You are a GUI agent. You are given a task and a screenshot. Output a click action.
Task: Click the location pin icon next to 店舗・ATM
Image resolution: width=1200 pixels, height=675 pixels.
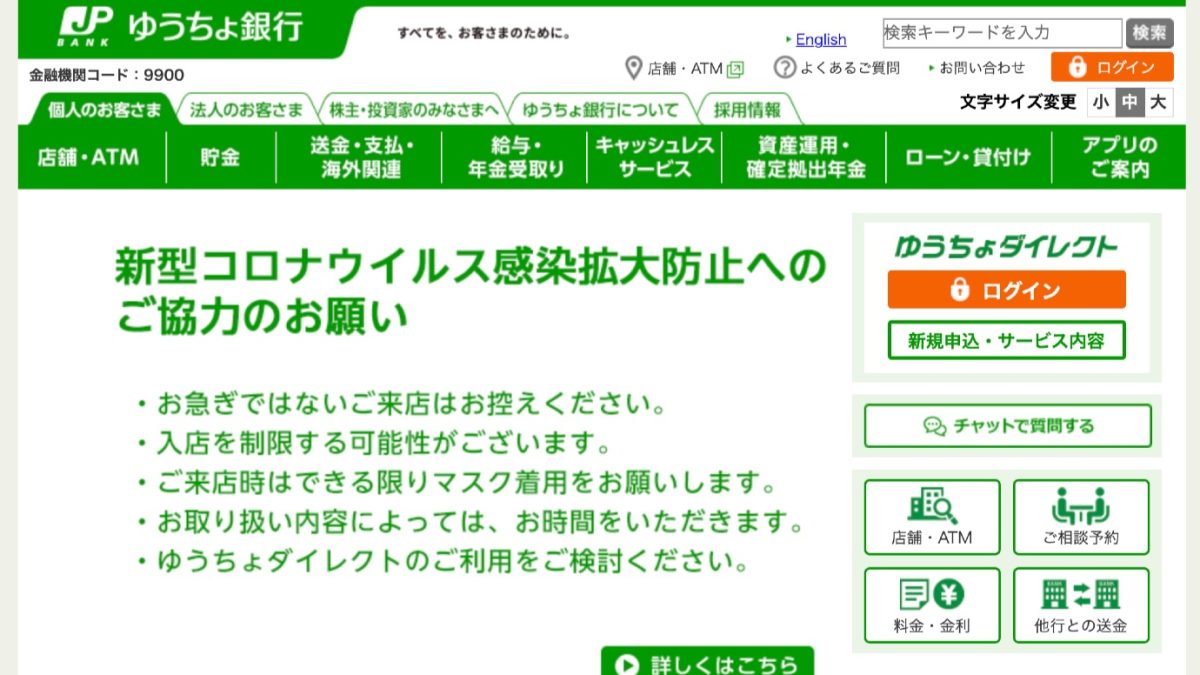click(633, 67)
